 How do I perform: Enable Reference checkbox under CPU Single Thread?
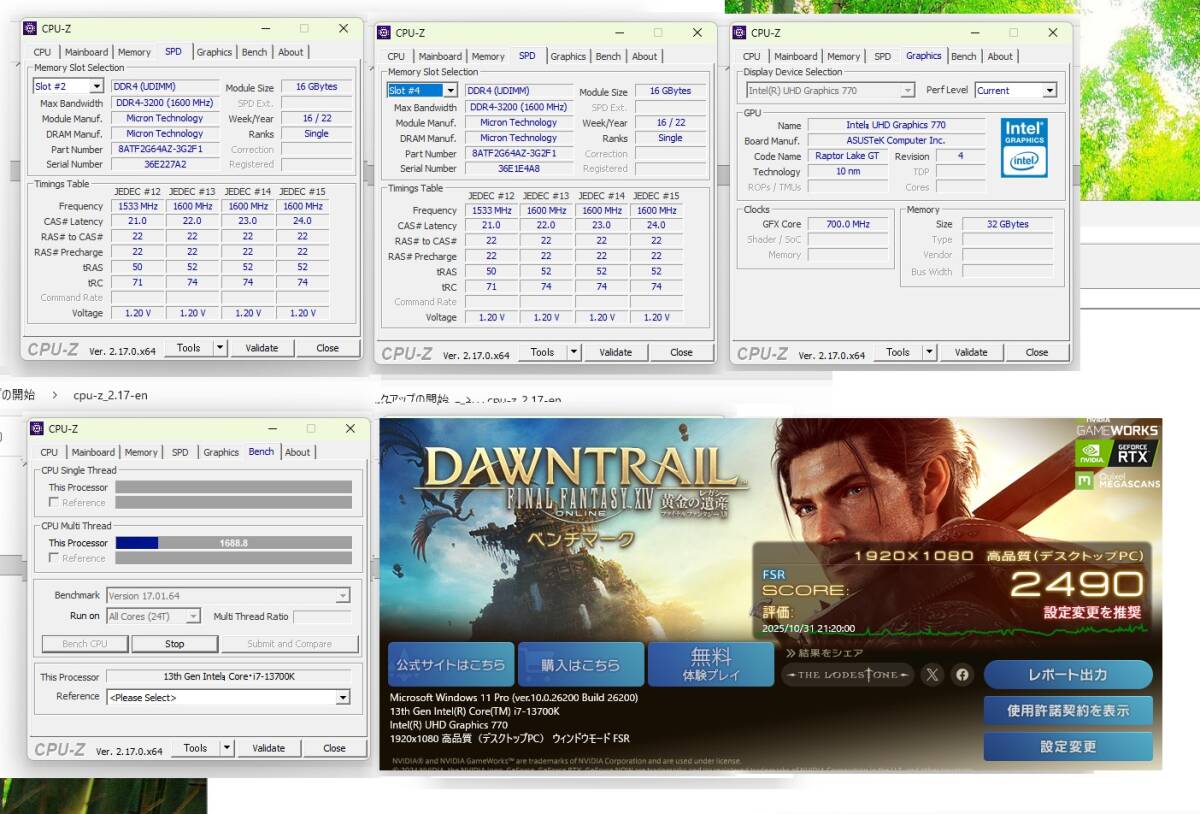[x=54, y=503]
